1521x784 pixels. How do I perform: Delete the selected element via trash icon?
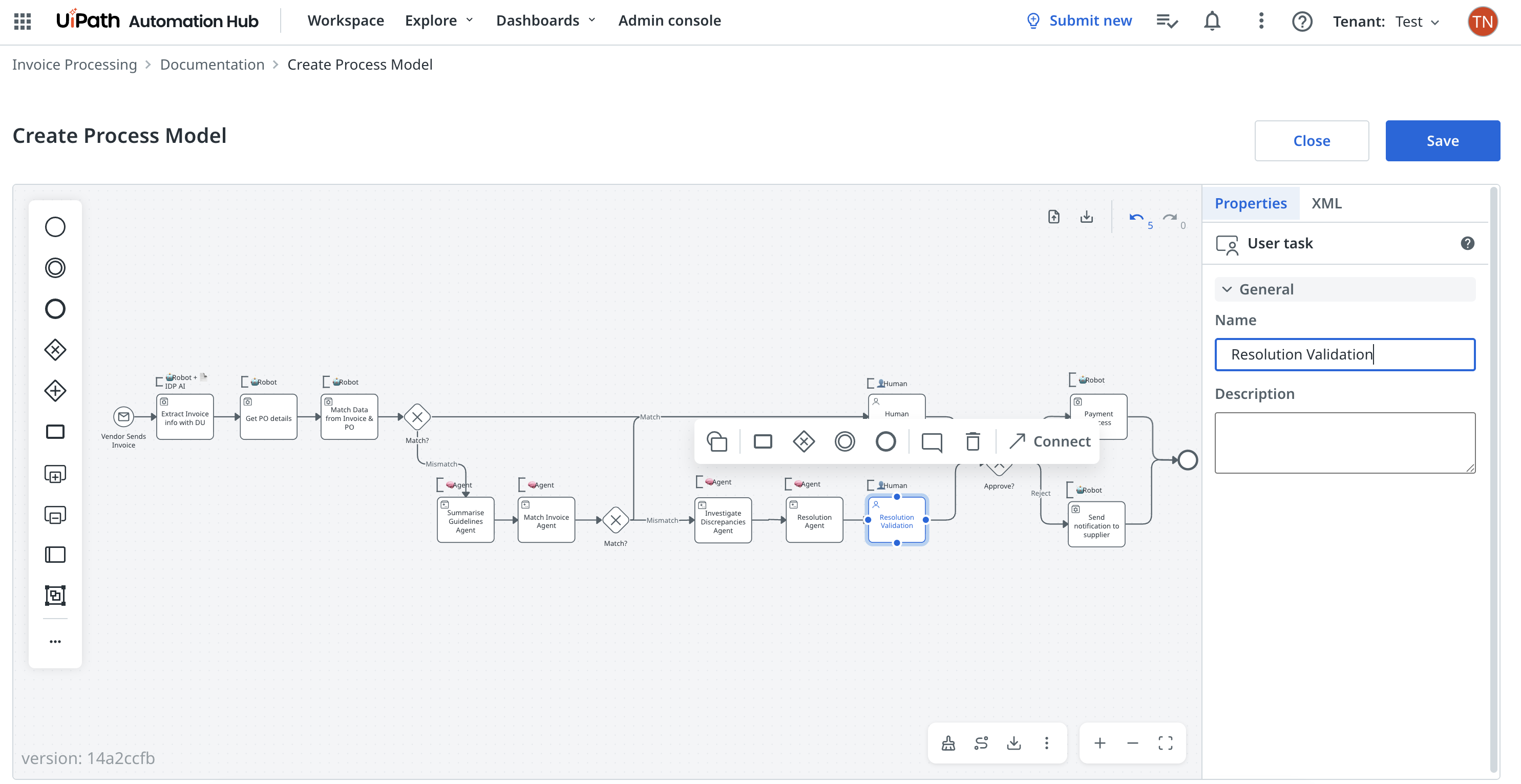click(x=973, y=441)
